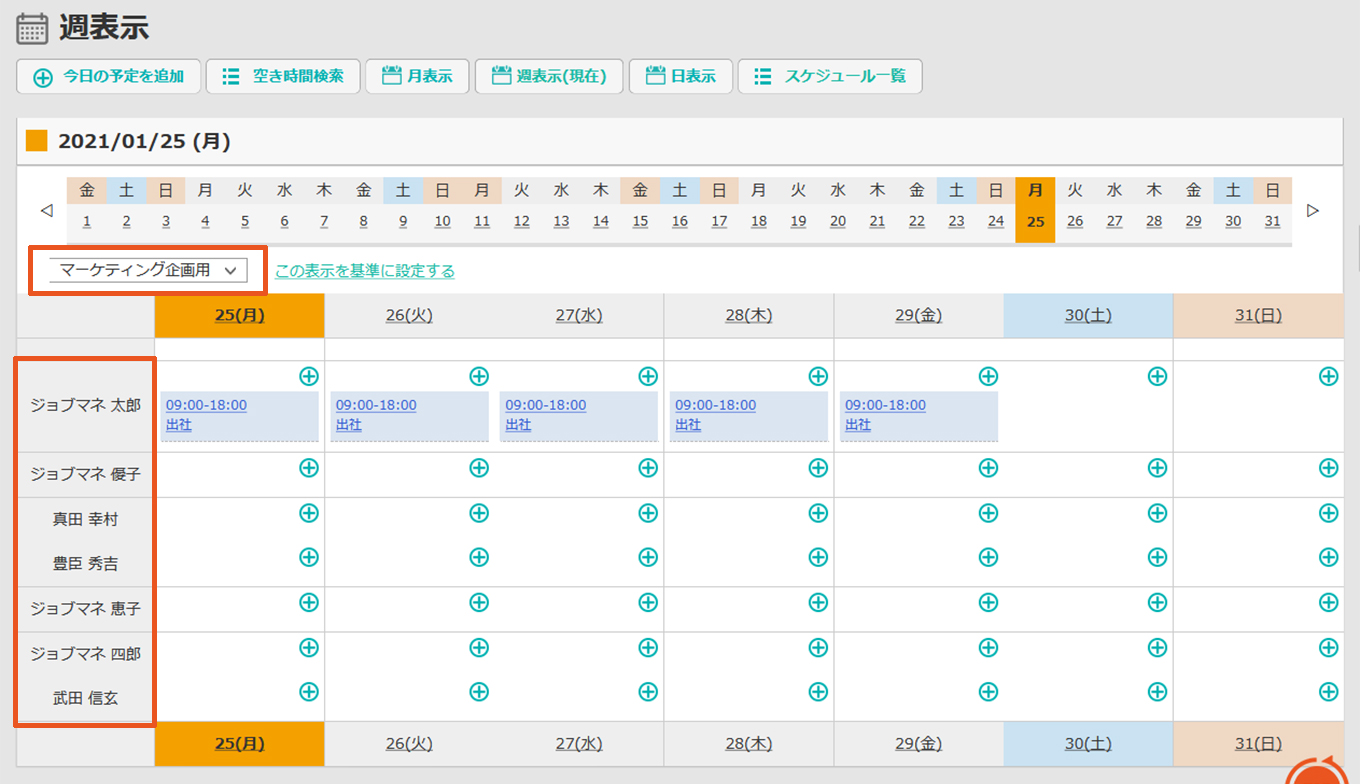Add schedule for ジョブマネ 恵子 on 28(木)

pyautogui.click(x=818, y=602)
